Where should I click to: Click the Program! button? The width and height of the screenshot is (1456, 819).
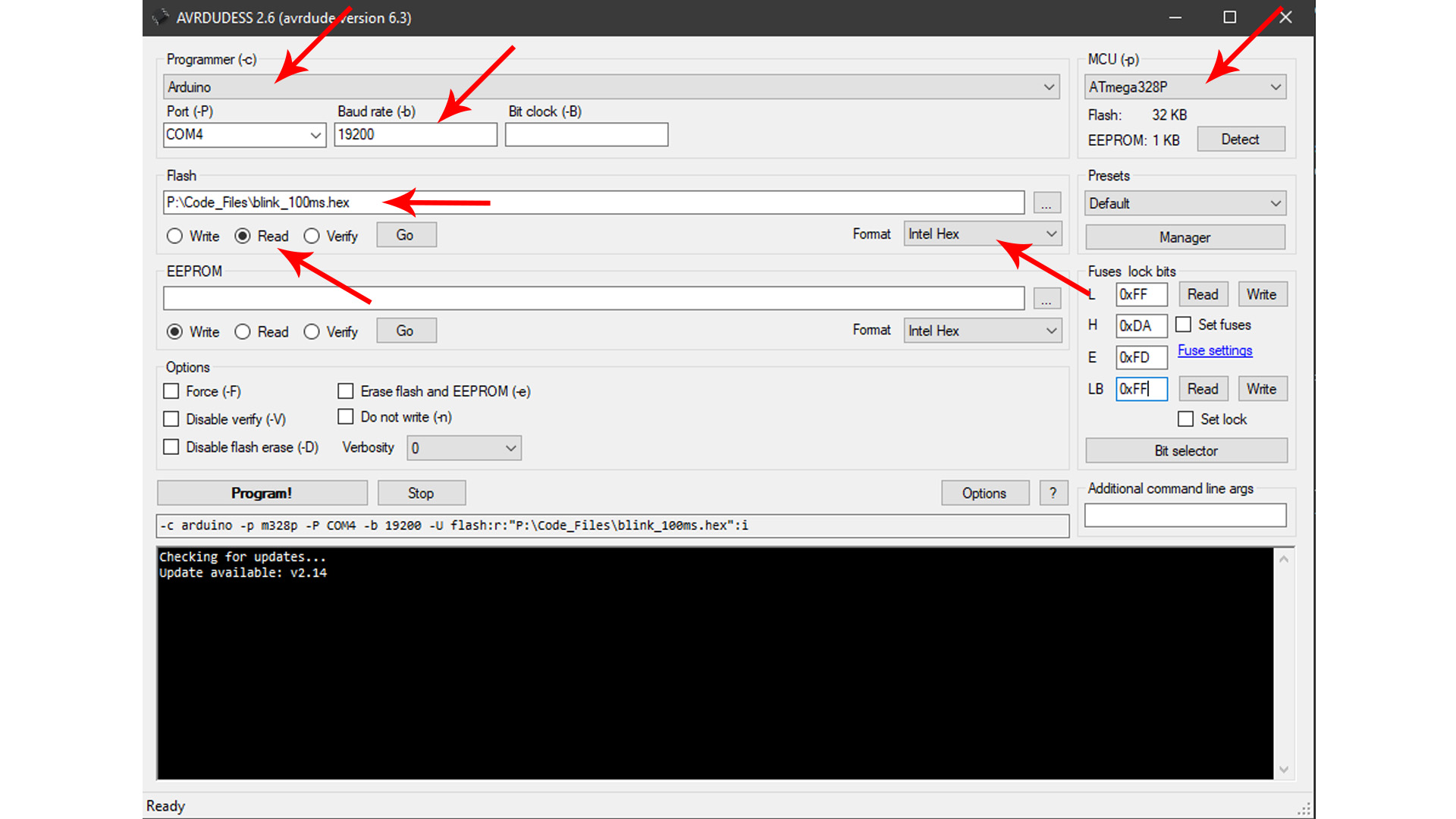[262, 493]
